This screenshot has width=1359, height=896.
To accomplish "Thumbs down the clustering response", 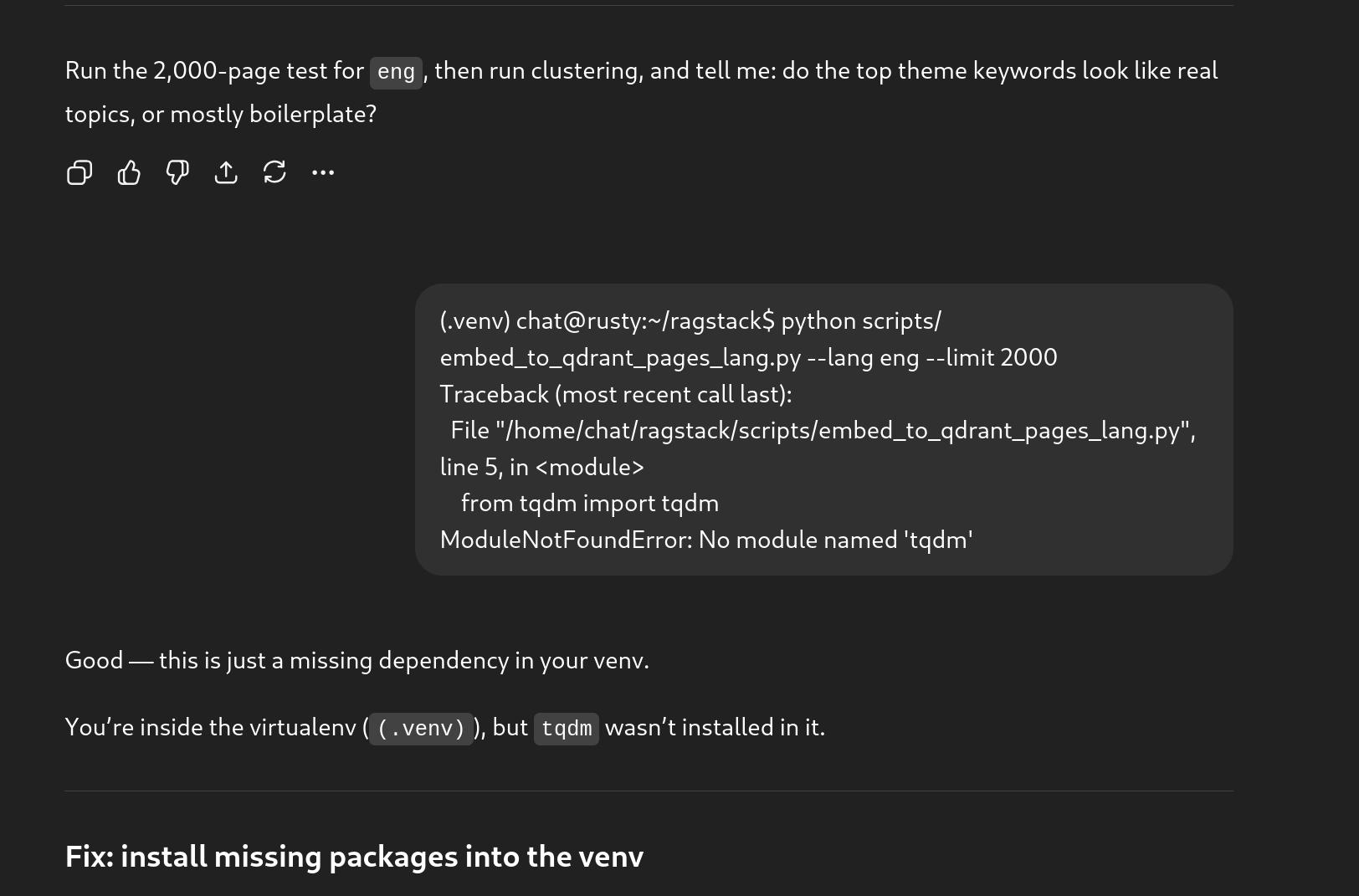I will pyautogui.click(x=177, y=172).
